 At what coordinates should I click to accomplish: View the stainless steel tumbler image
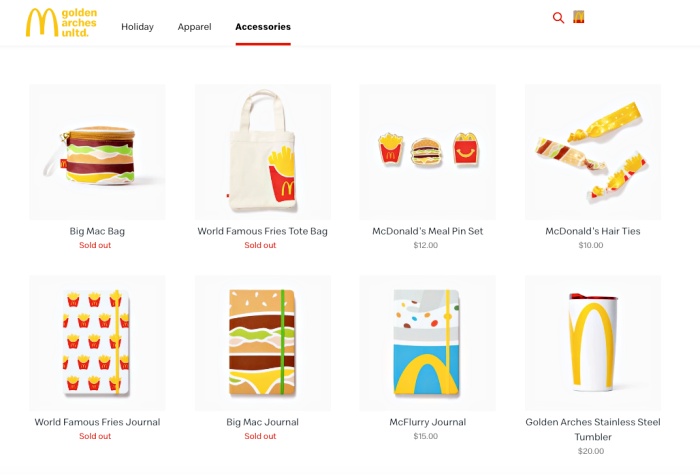(593, 343)
